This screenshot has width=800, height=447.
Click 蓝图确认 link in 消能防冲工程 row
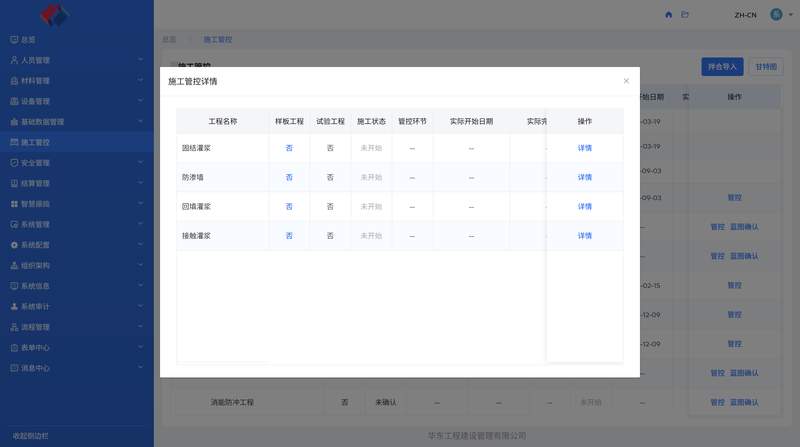click(744, 402)
